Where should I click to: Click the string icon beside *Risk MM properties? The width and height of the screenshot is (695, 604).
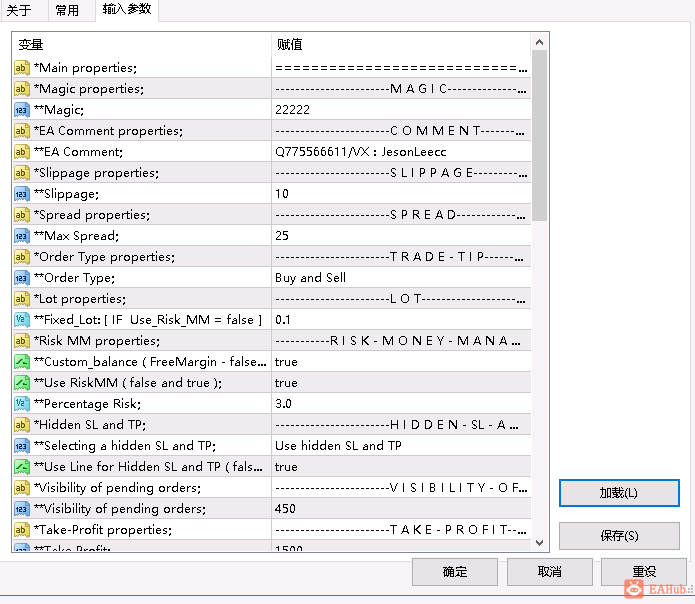(21, 341)
